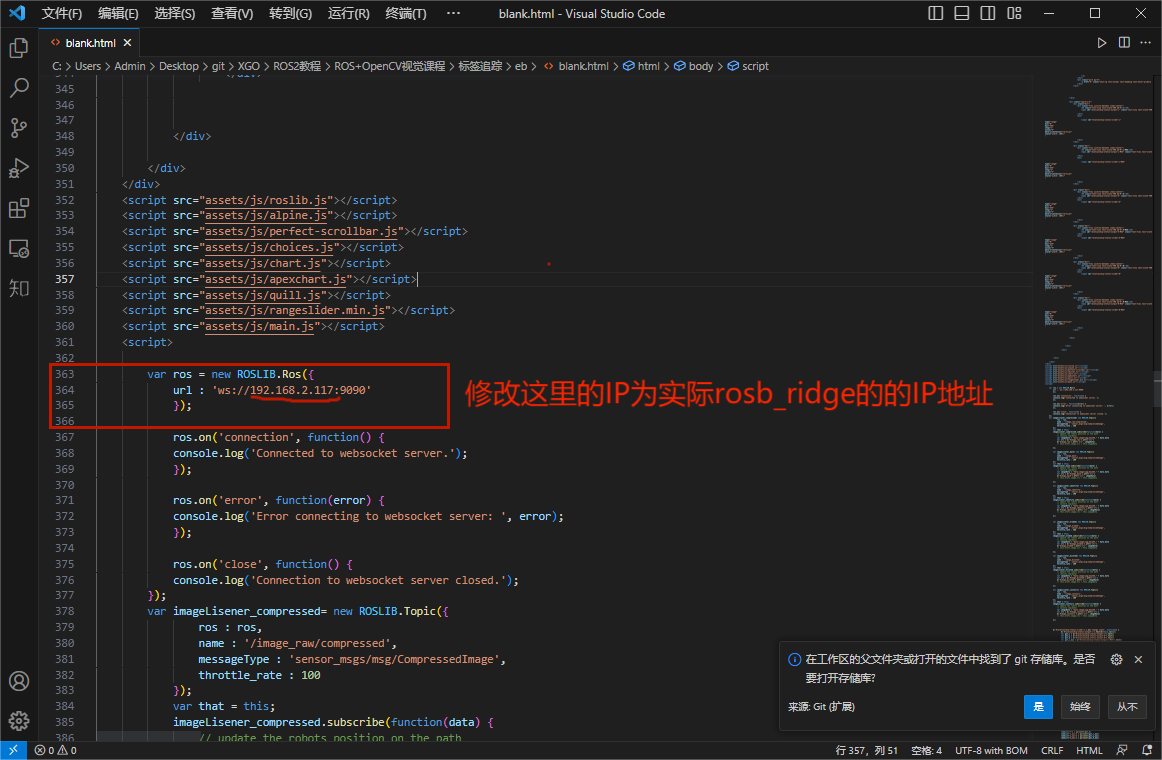Open the 文件(F) menu
The image size is (1162, 760).
(62, 13)
